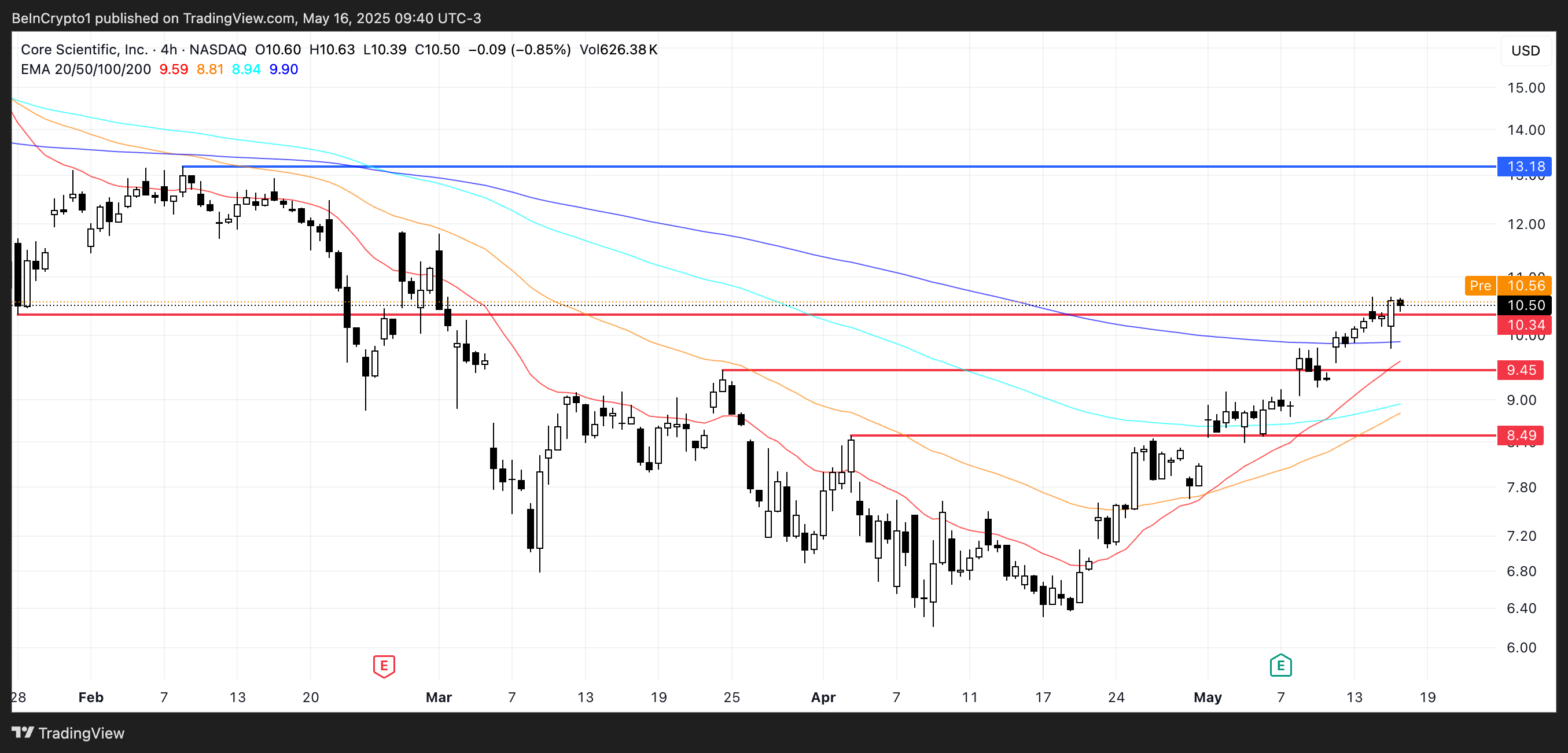Click the orange EMA 8.81 value
1568x753 pixels.
point(210,69)
